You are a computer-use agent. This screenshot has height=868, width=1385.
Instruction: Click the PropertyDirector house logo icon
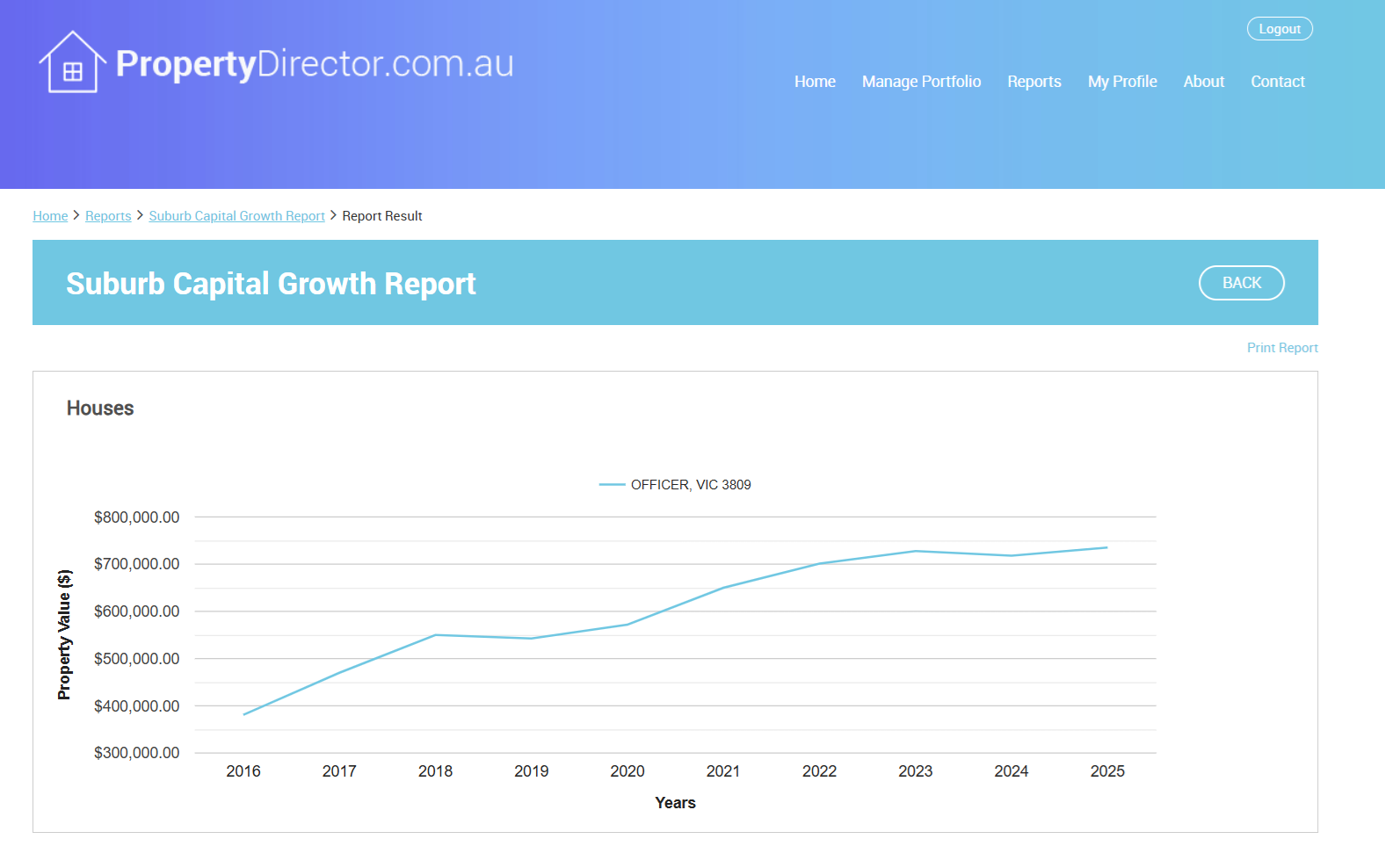(x=72, y=62)
